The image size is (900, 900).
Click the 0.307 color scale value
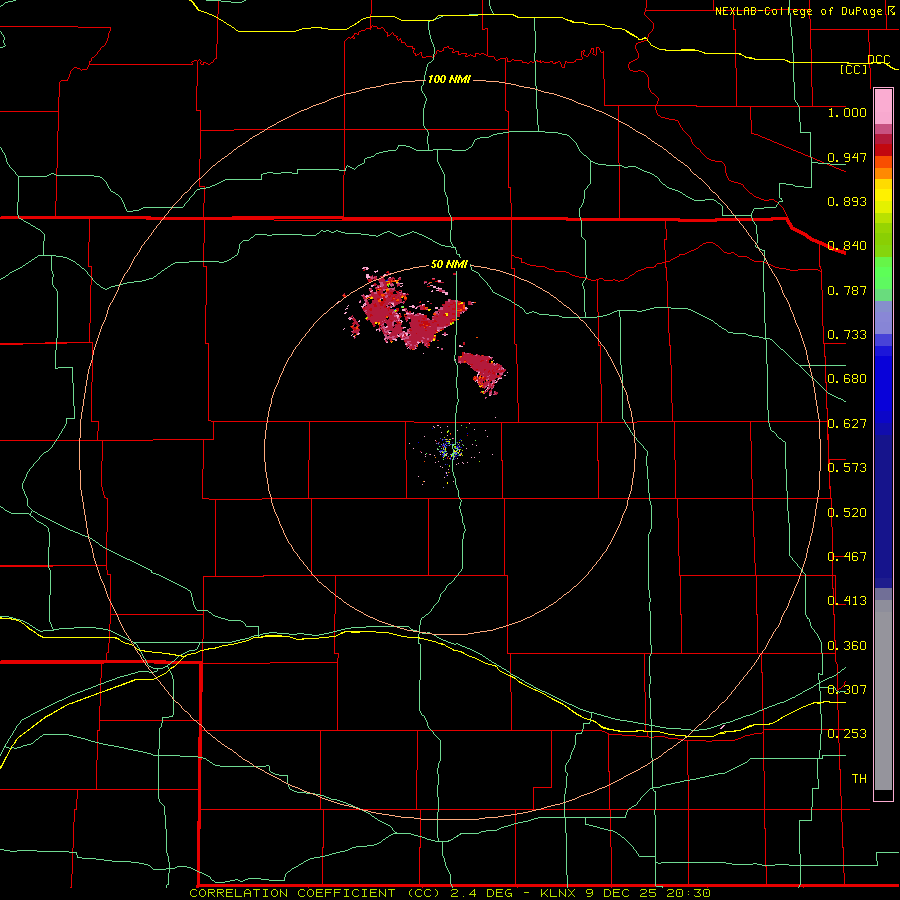[x=847, y=690]
